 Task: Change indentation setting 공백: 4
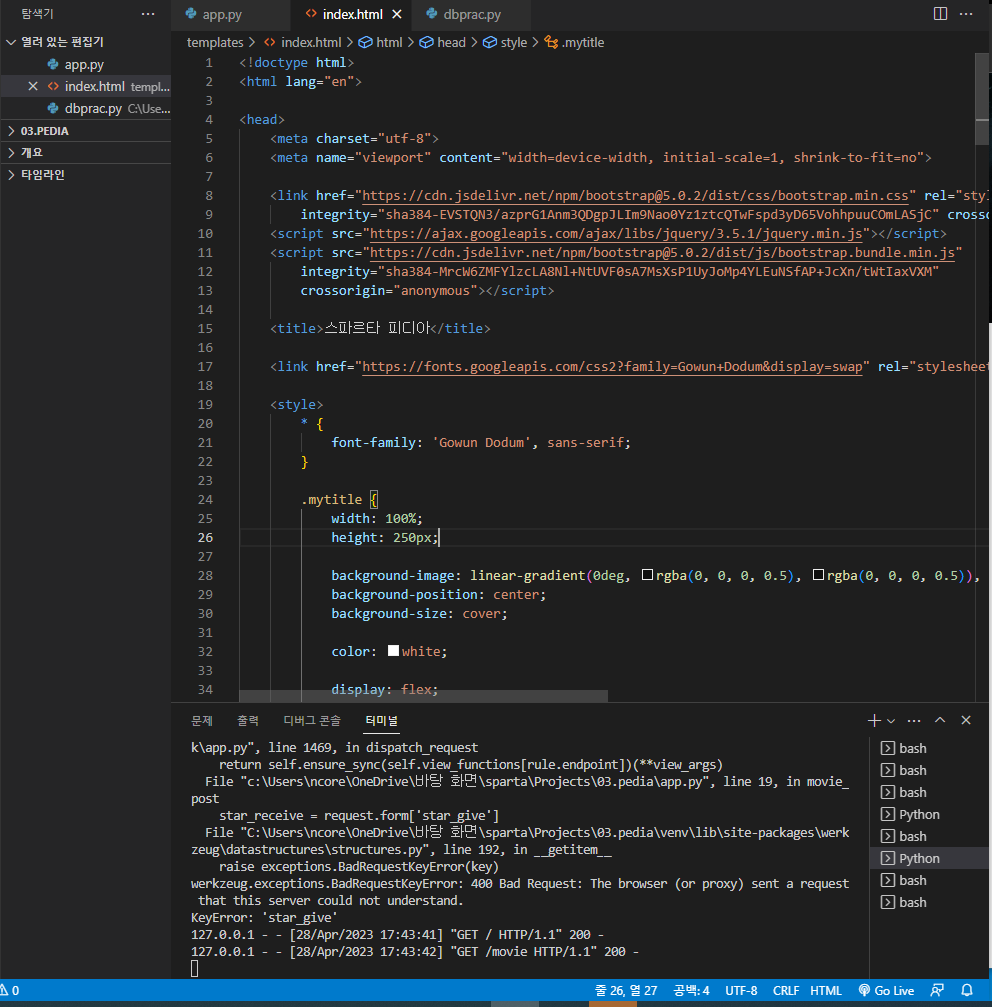pyautogui.click(x=691, y=990)
